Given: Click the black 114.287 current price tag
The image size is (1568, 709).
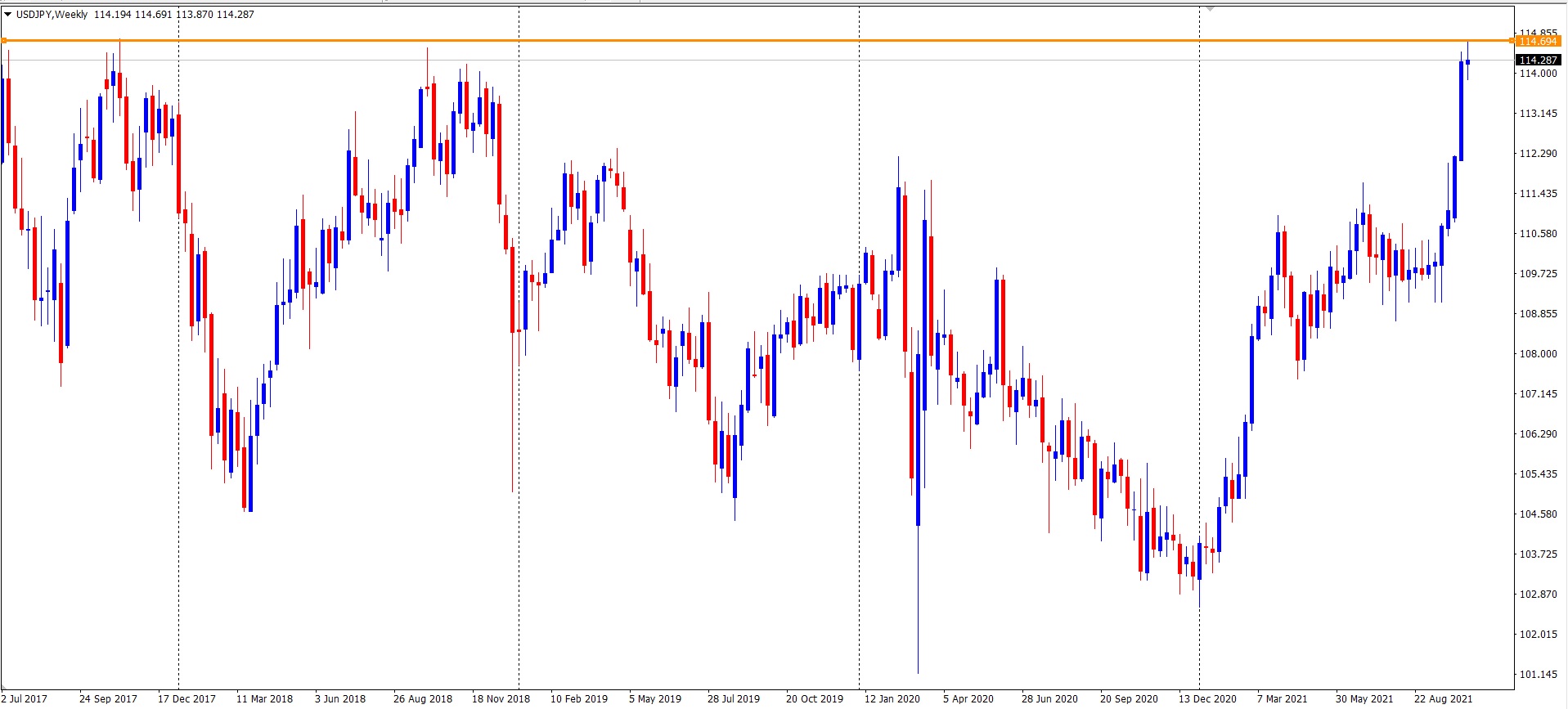Looking at the screenshot, I should pos(1538,60).
